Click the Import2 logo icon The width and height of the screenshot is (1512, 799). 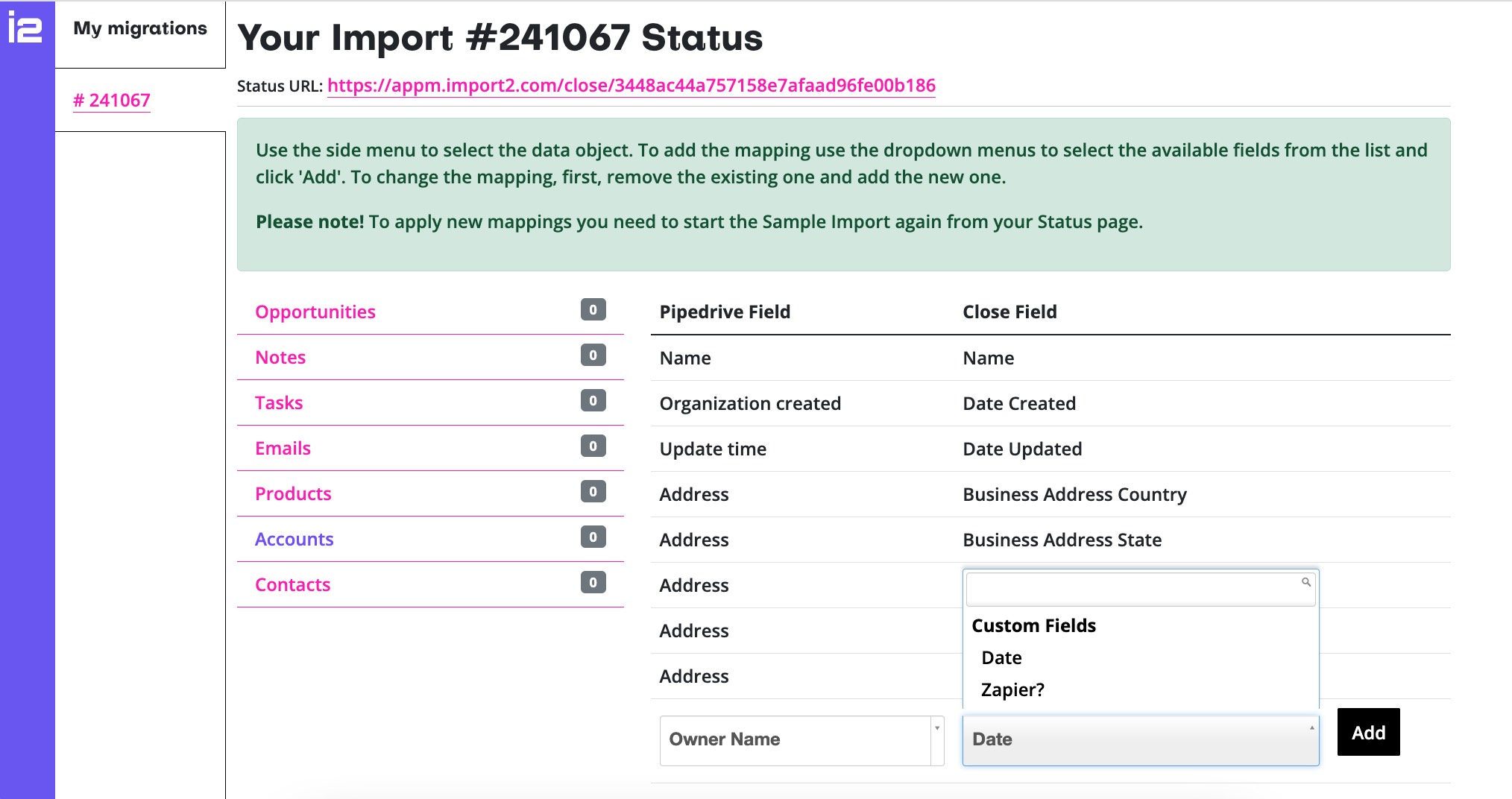click(x=25, y=28)
